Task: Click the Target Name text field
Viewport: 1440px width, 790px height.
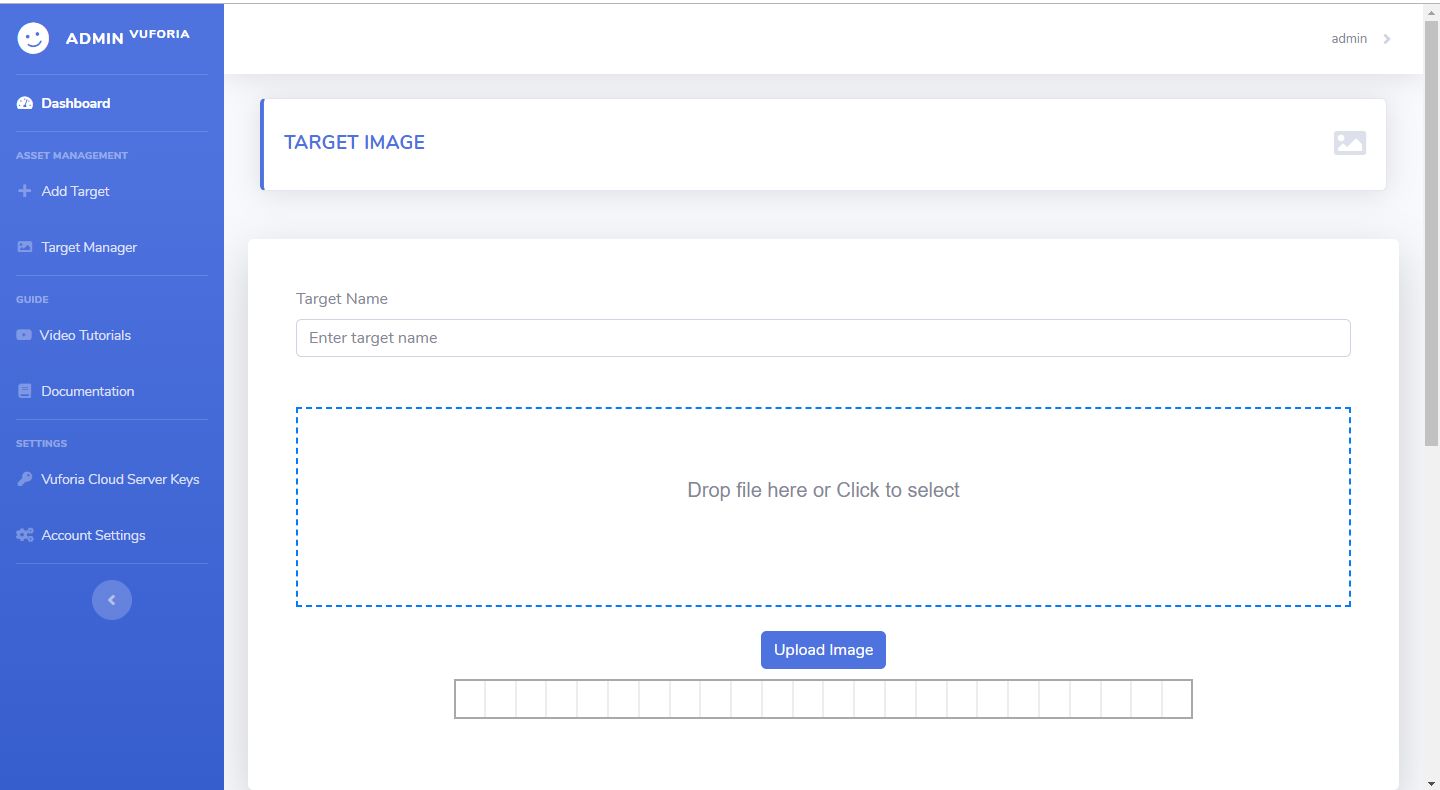Action: click(823, 338)
